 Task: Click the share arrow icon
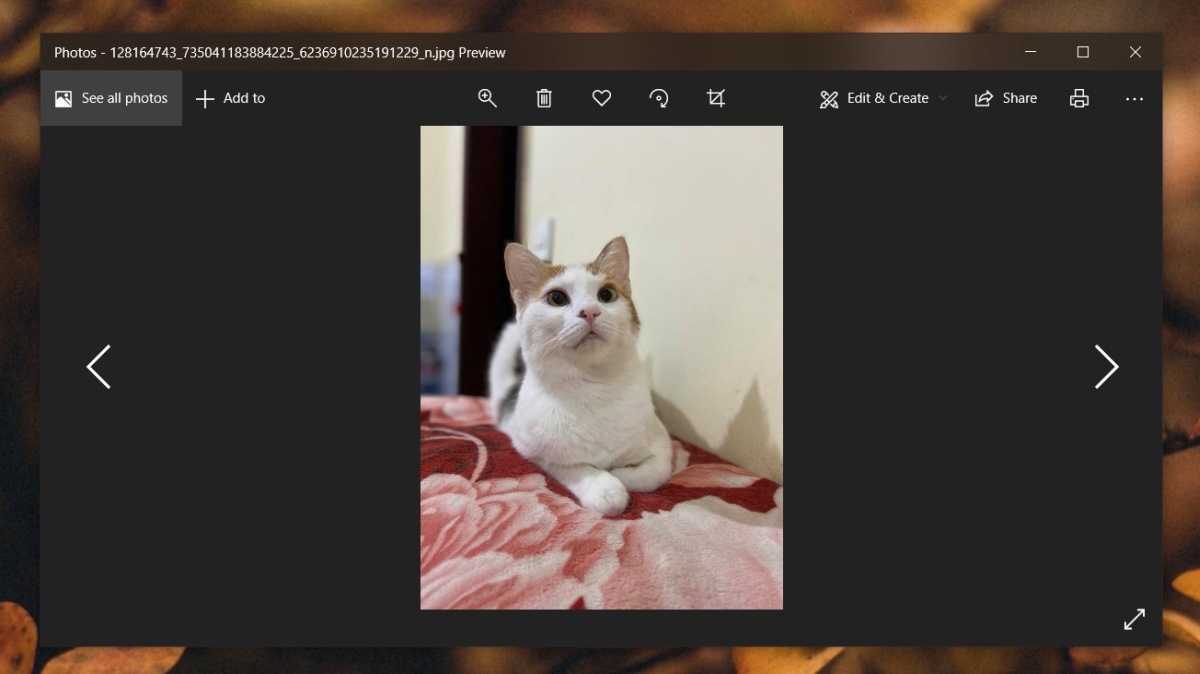point(984,98)
